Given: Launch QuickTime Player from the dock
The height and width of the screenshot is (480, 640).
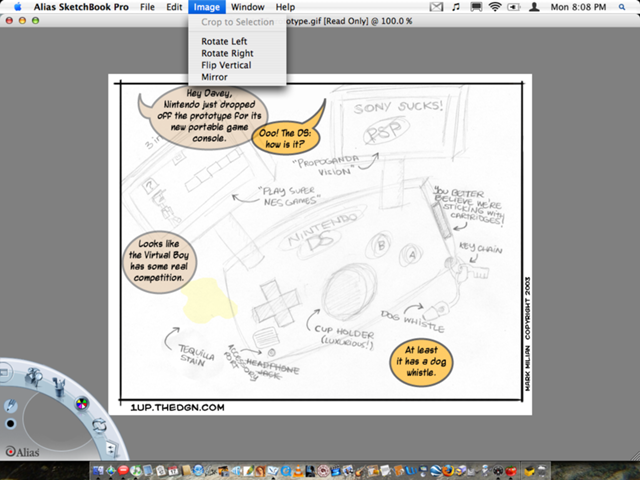Looking at the screenshot, I should coord(286,471).
